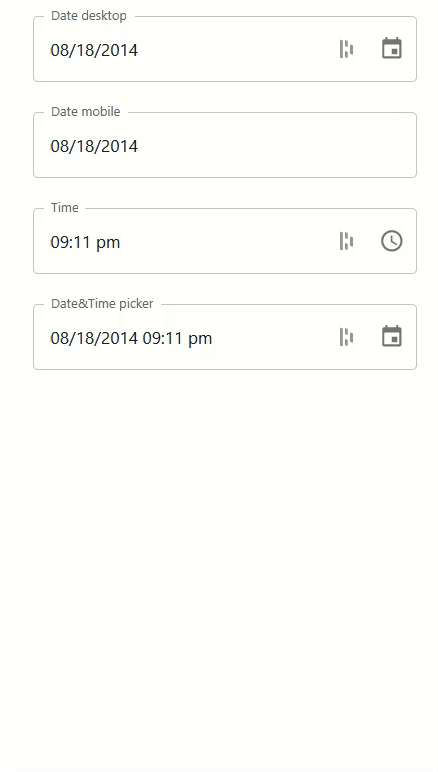
Task: Select the pm meridiem in Time field
Action: pyautogui.click(x=108, y=243)
